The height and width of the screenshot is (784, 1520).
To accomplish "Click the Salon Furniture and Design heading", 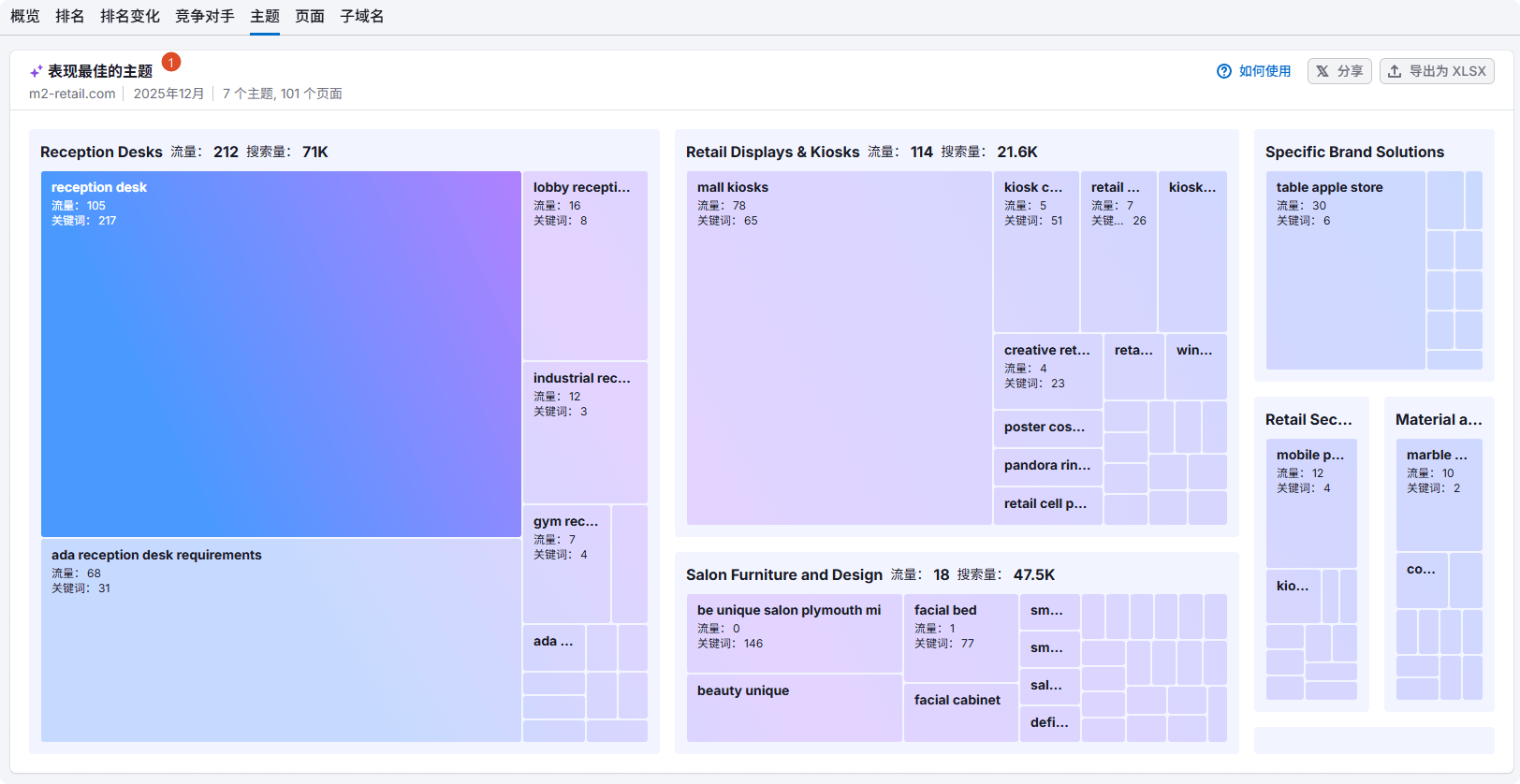I will point(783,574).
